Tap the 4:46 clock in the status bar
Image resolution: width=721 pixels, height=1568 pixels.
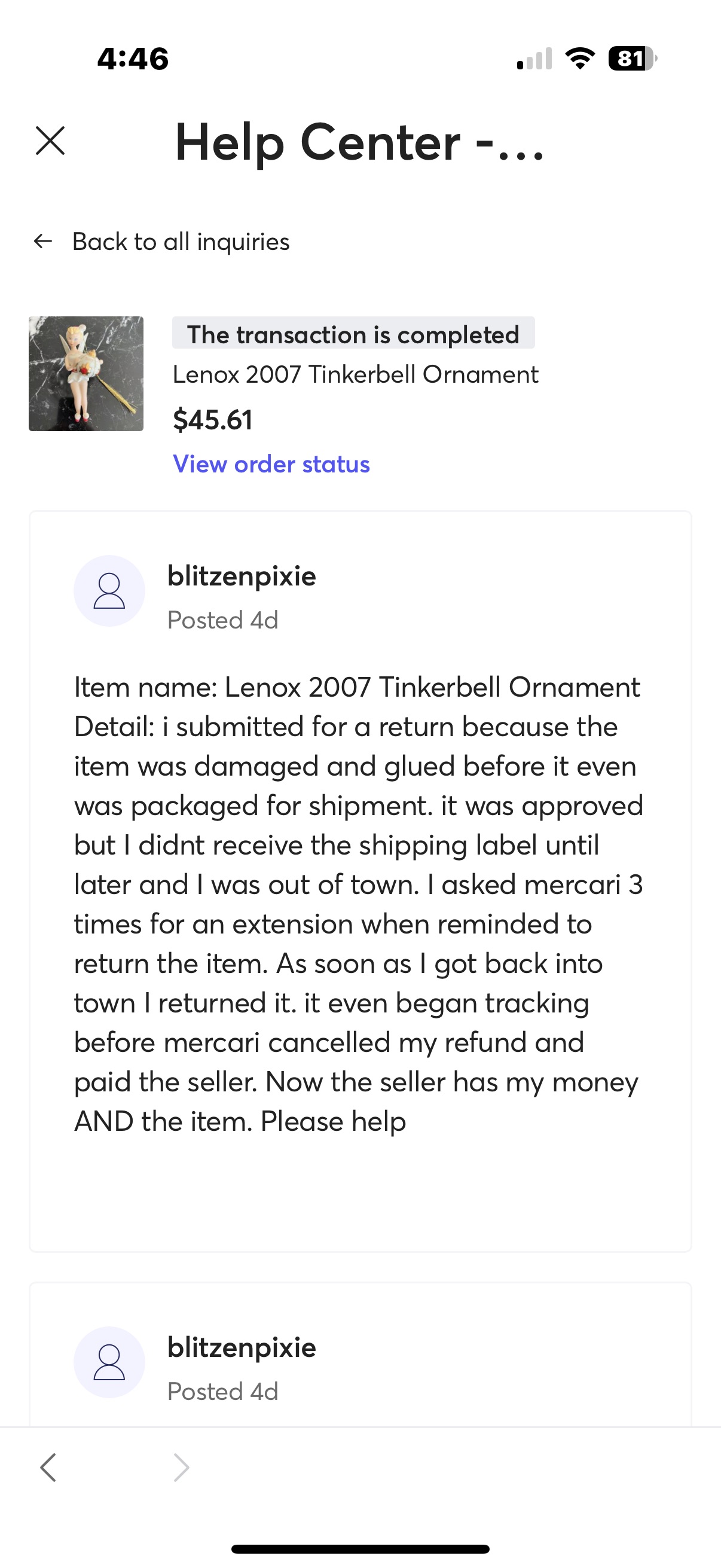tap(133, 59)
